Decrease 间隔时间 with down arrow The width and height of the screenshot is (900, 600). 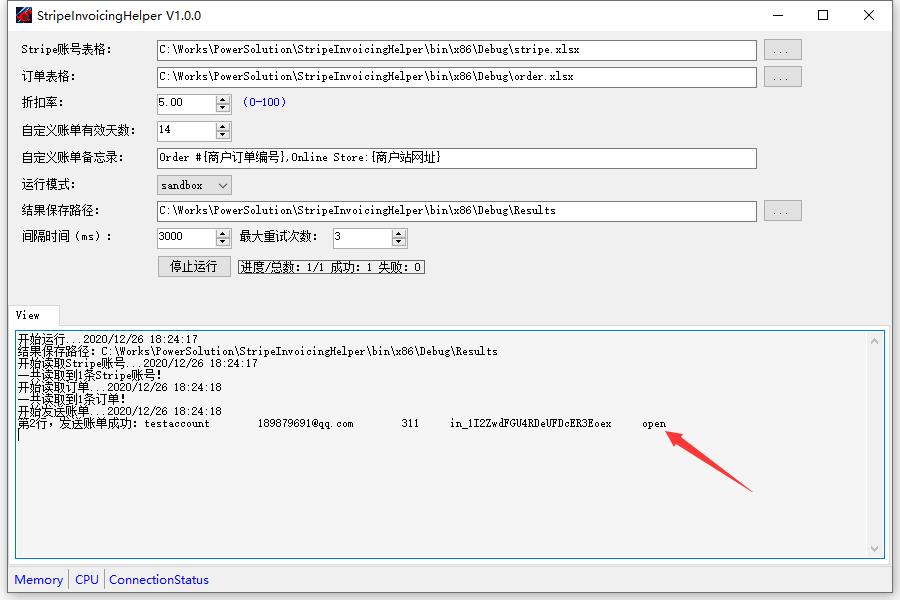223,242
